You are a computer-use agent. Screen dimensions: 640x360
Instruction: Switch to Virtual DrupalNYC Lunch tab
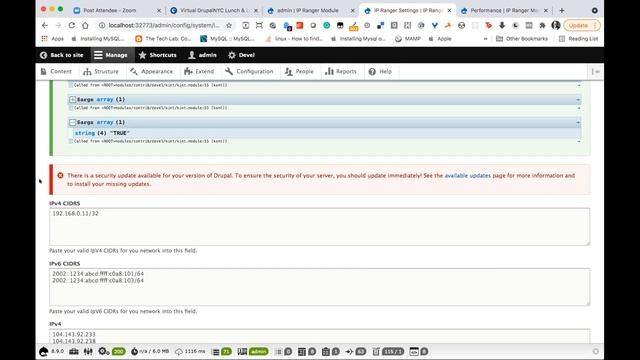pos(213,10)
